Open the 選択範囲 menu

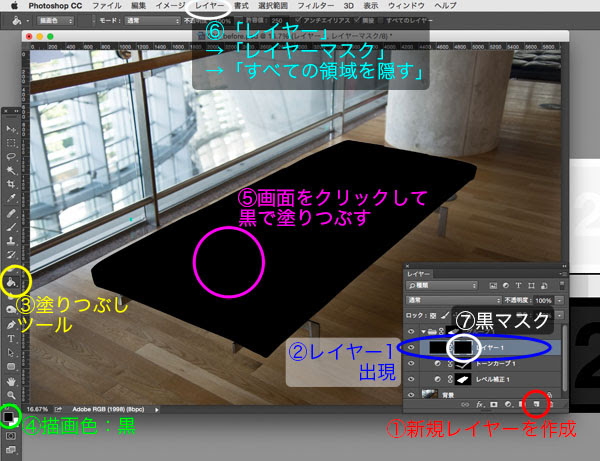pyautogui.click(x=273, y=6)
